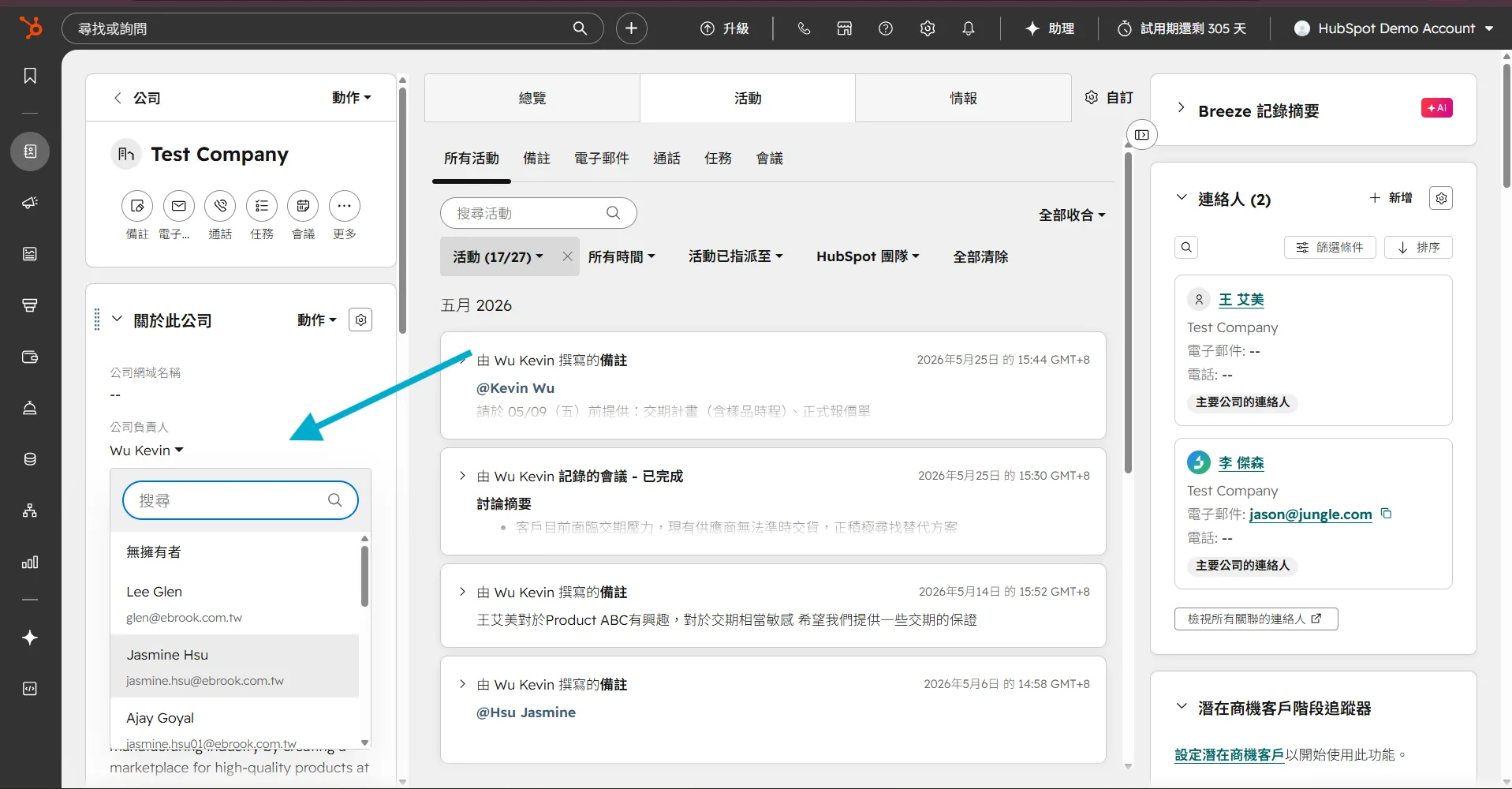Open the 更多 more actions icon
1512x789 pixels.
345,206
